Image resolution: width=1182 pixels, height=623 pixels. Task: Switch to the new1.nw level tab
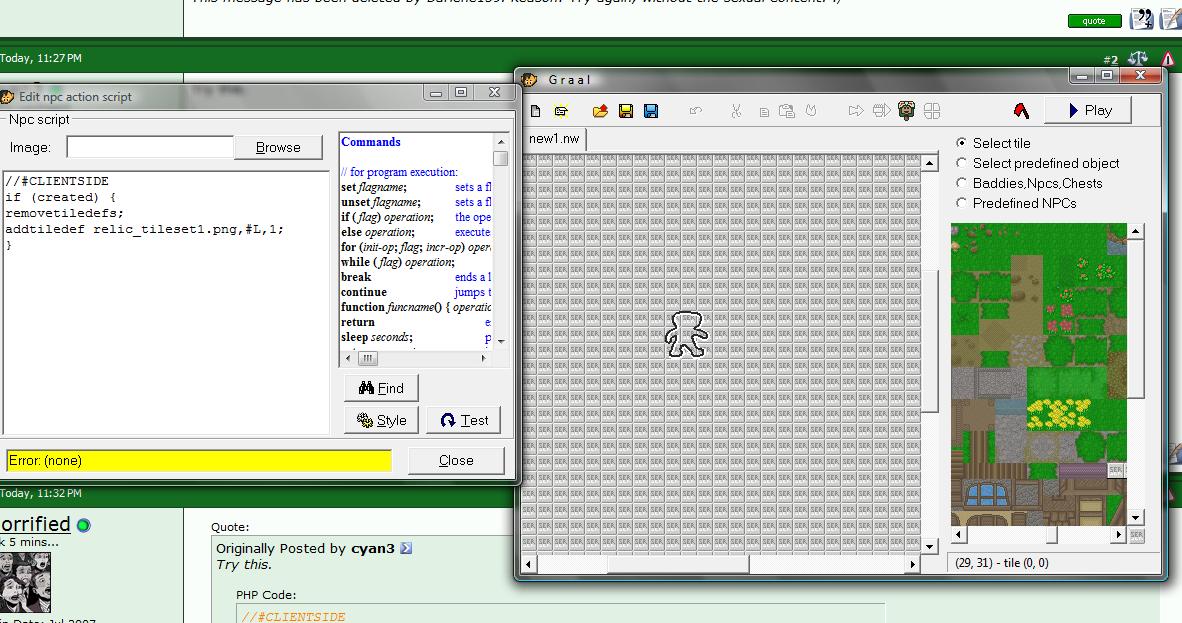coord(554,139)
